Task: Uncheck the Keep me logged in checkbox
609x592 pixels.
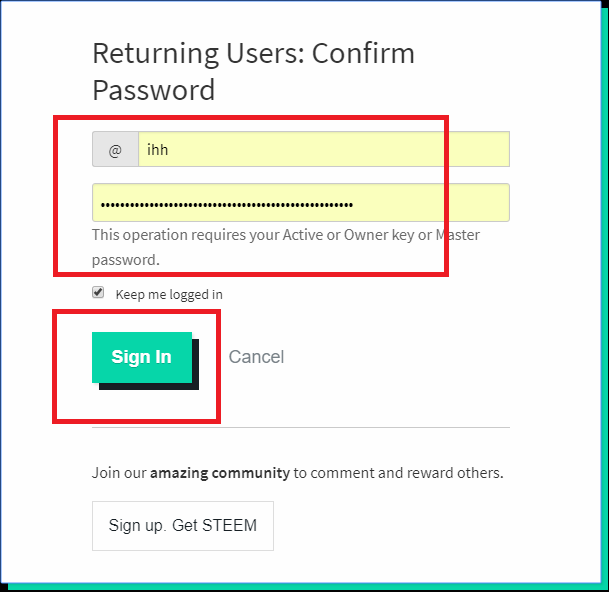Action: coord(98,292)
